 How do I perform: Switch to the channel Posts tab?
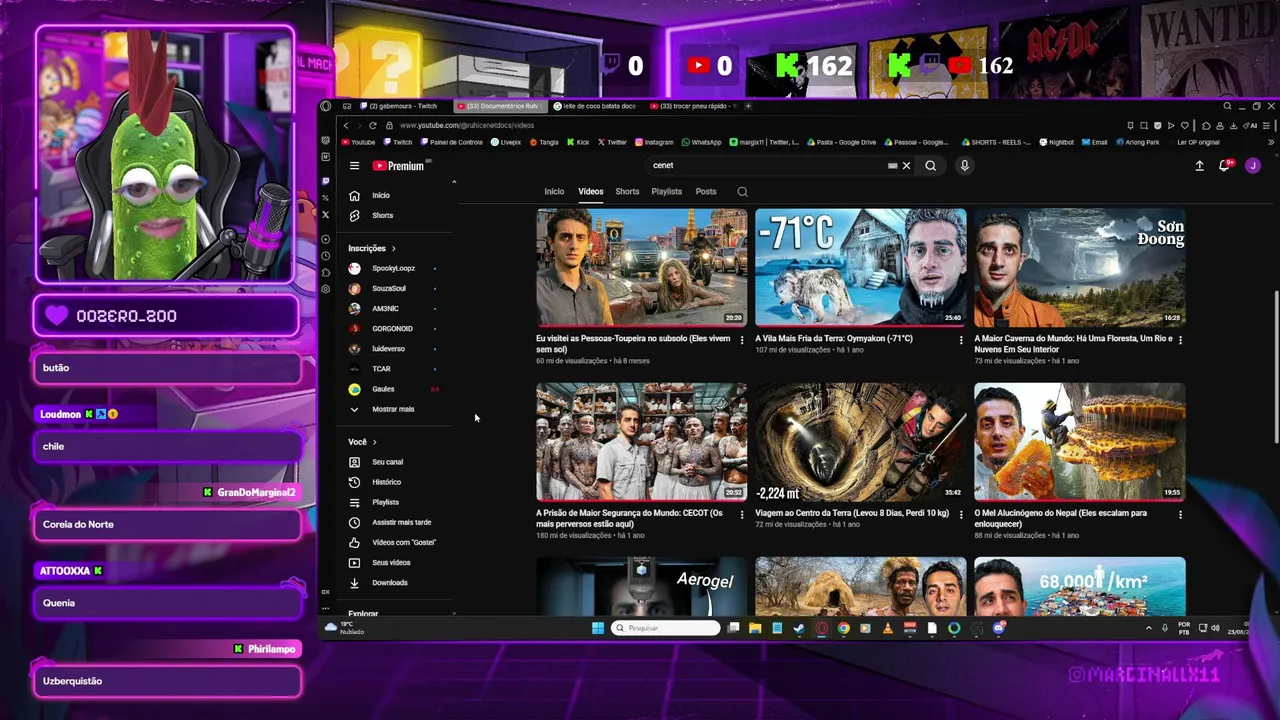[706, 192]
